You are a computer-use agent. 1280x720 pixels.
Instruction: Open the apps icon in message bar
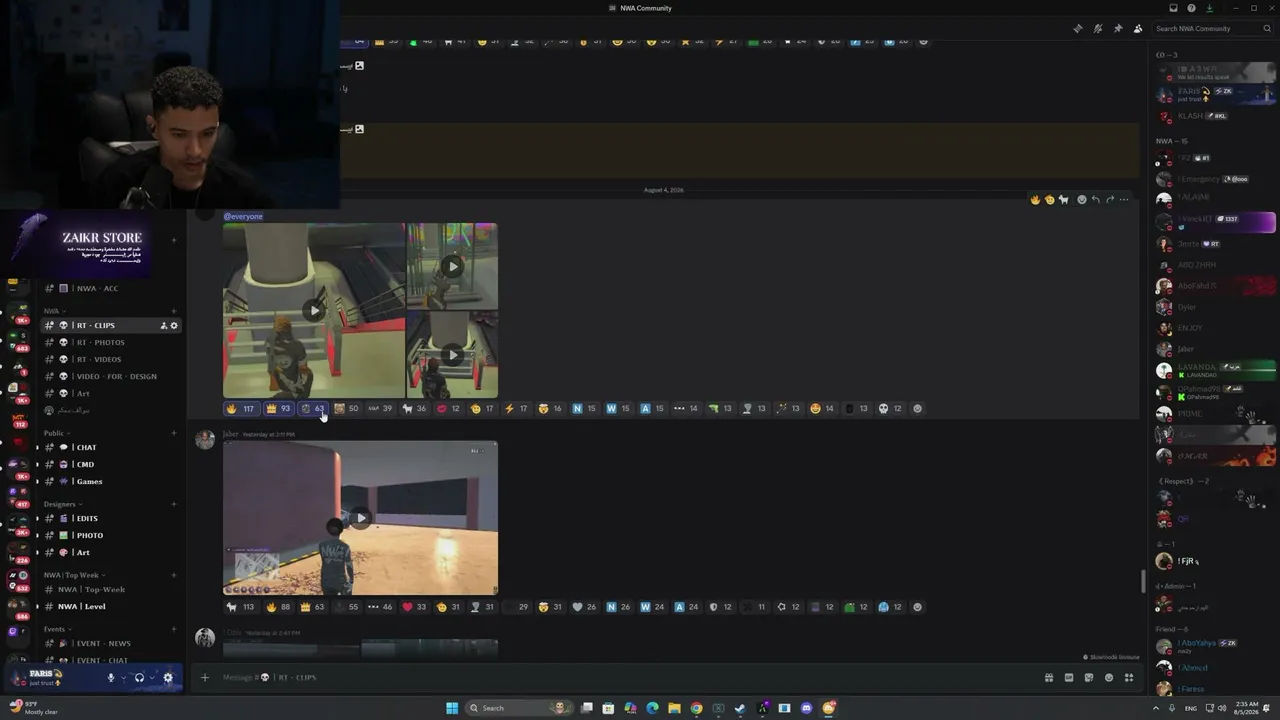point(1129,678)
